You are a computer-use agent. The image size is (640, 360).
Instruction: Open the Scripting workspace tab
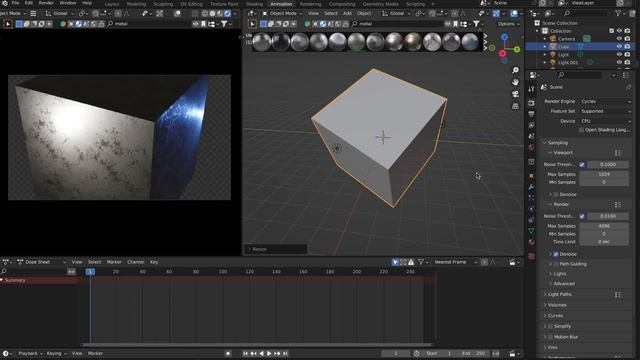pyautogui.click(x=416, y=4)
